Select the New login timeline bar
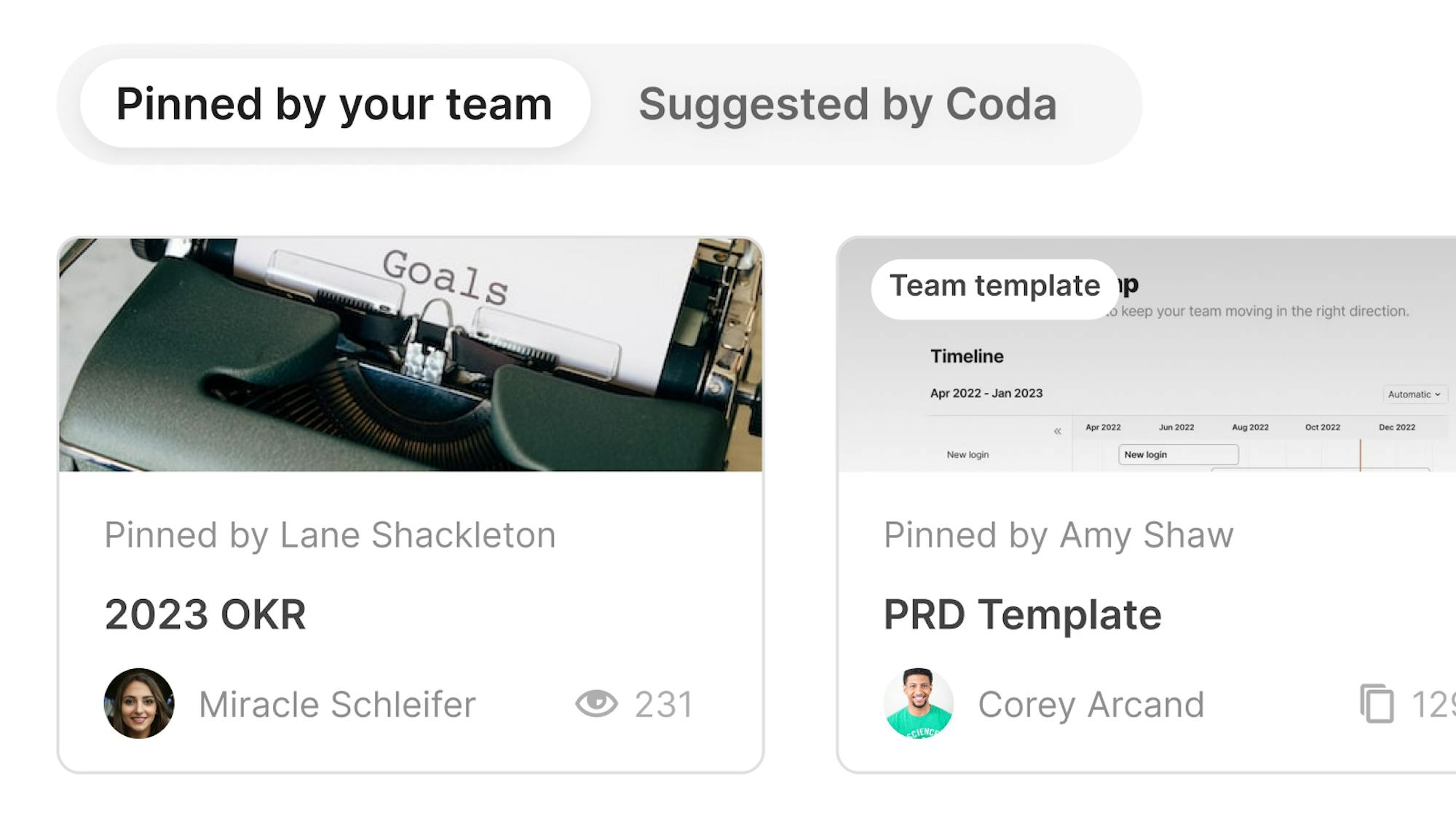 coord(1178,454)
